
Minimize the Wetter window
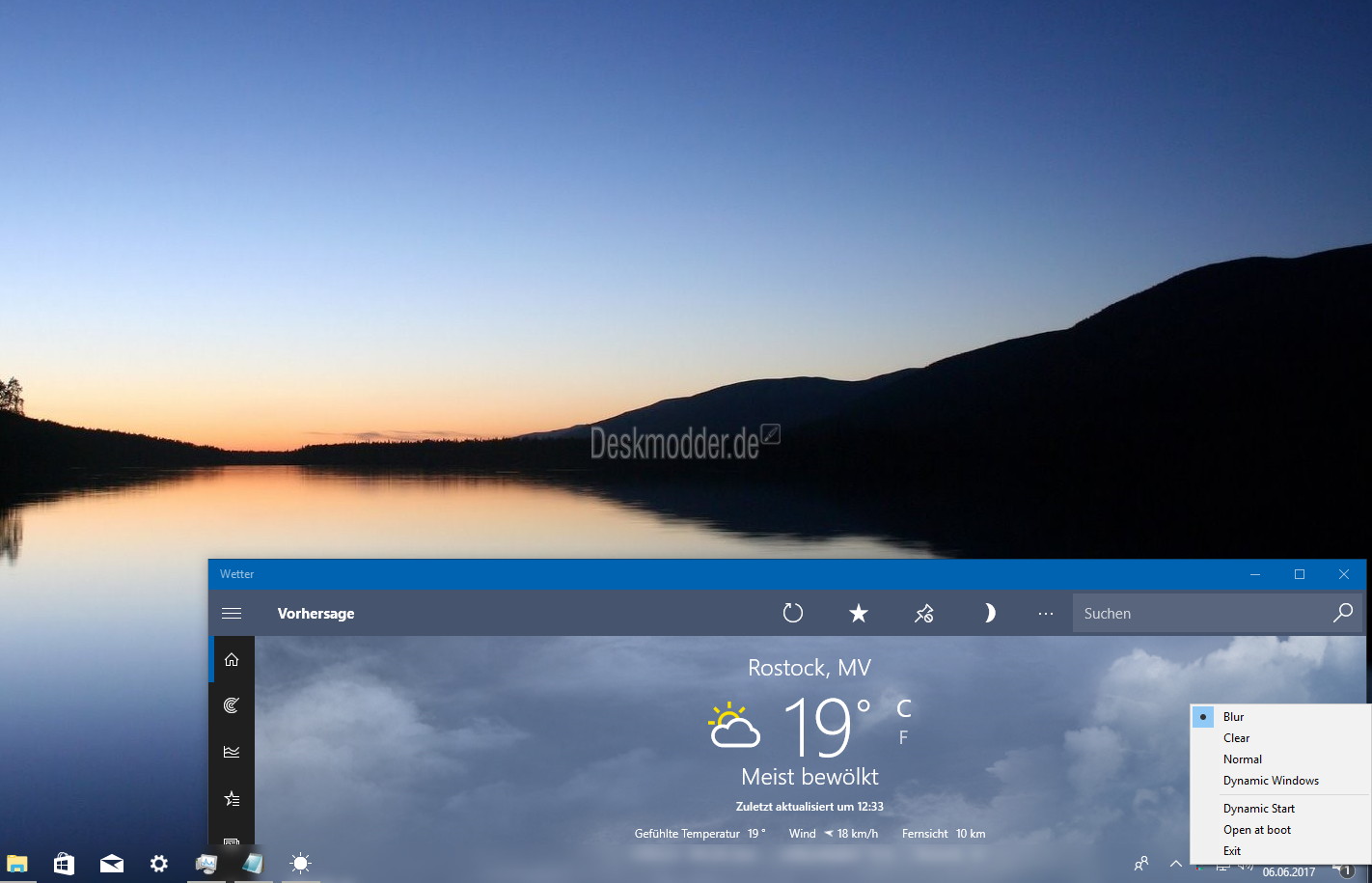point(1255,574)
